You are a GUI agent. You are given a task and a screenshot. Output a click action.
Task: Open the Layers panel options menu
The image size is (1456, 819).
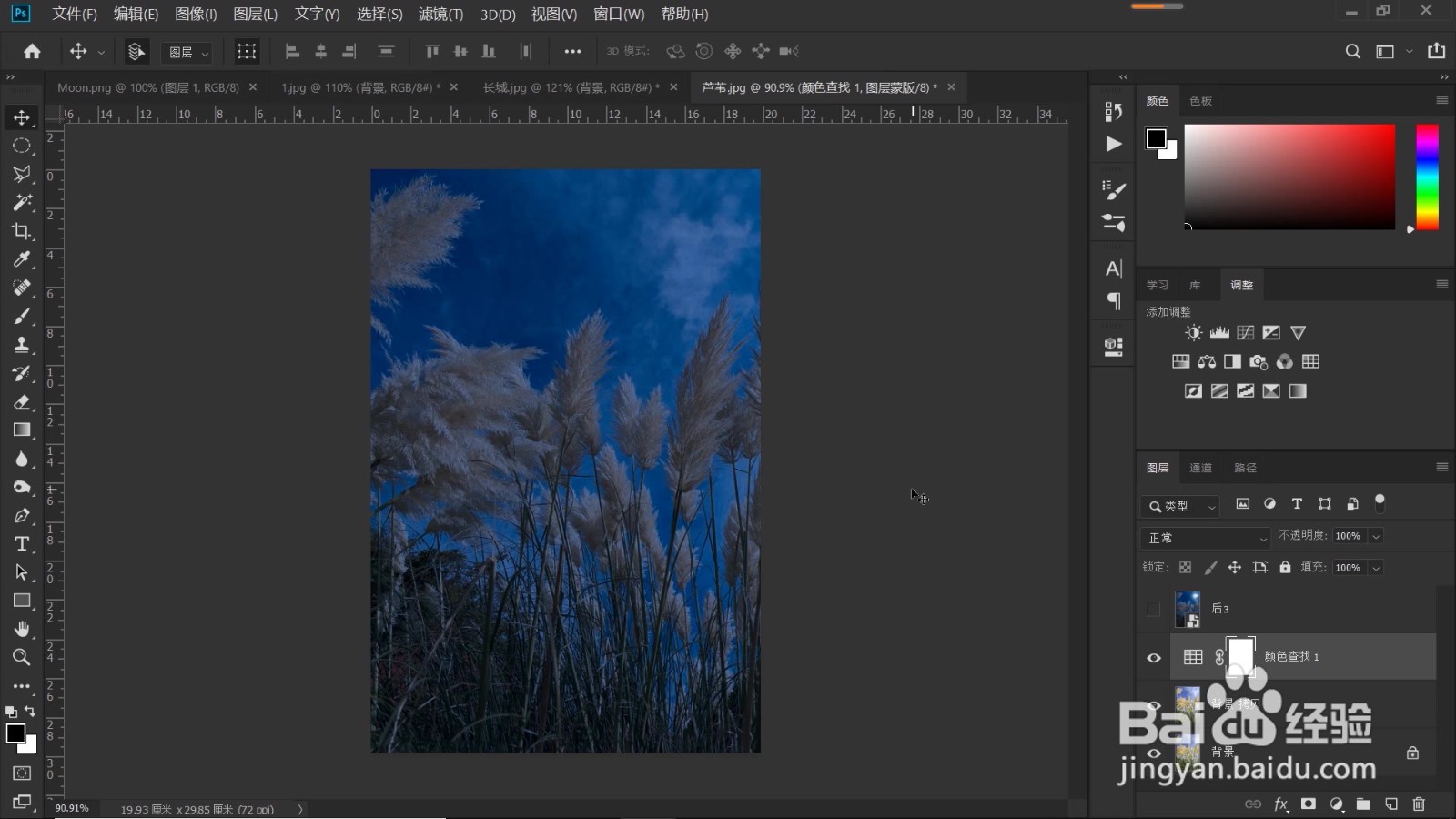[1441, 467]
